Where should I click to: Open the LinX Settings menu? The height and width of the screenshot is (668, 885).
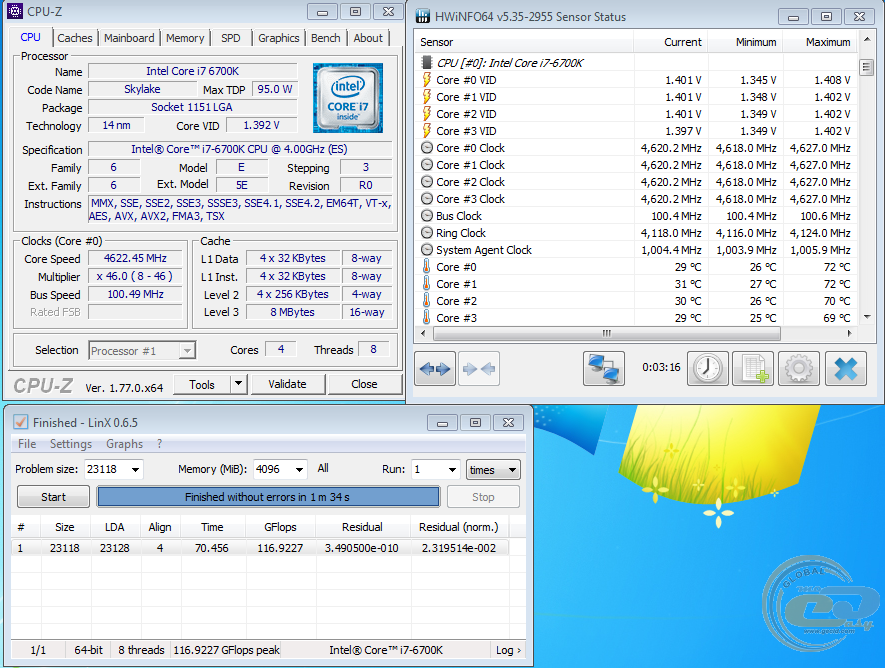[71, 443]
